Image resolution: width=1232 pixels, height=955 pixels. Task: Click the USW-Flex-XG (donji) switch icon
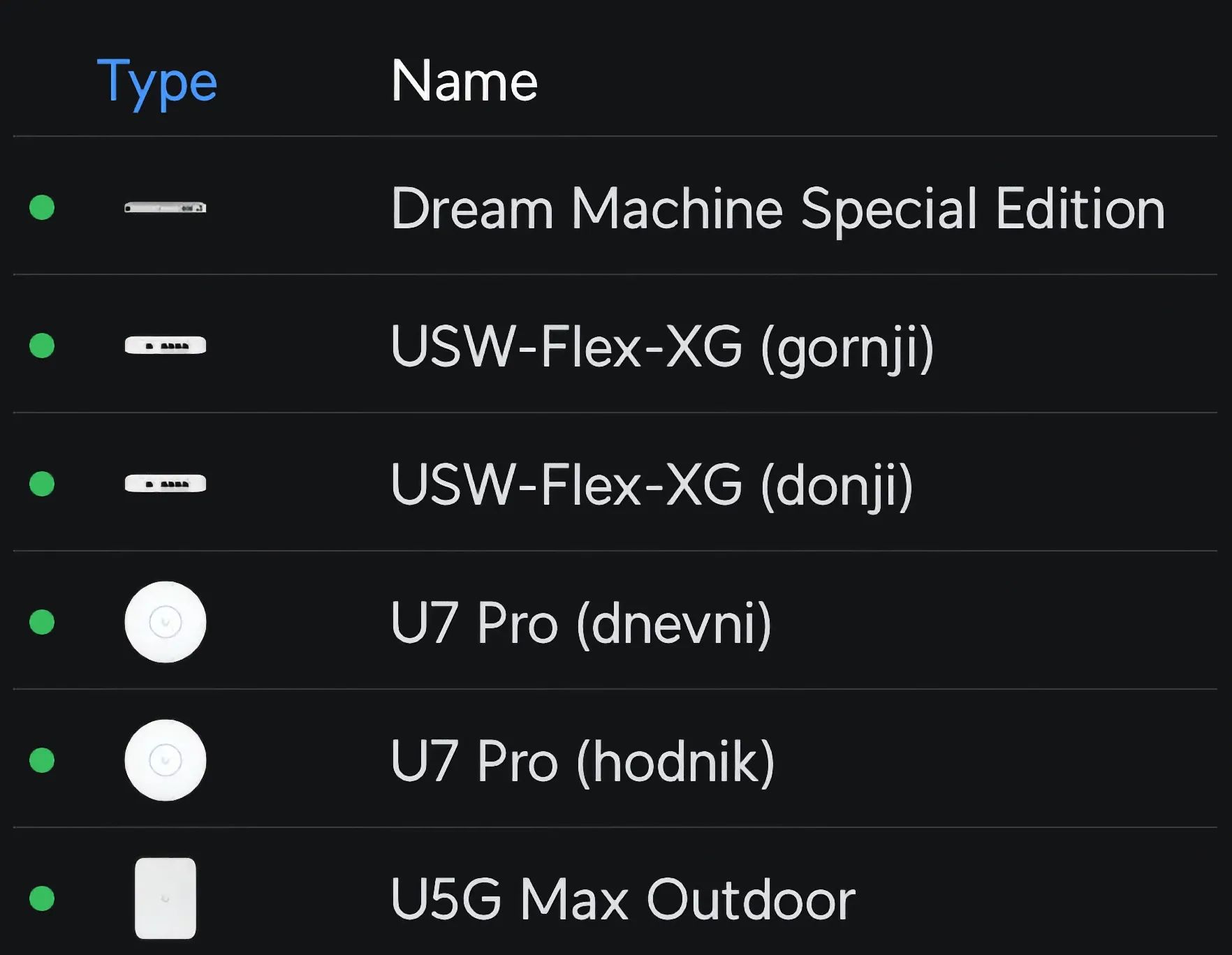[165, 484]
